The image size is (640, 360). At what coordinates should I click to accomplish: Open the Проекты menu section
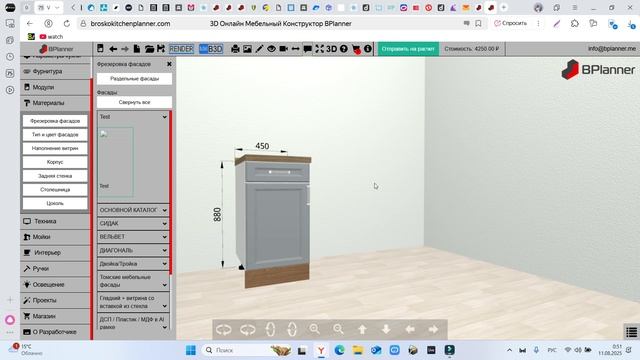pyautogui.click(x=55, y=300)
